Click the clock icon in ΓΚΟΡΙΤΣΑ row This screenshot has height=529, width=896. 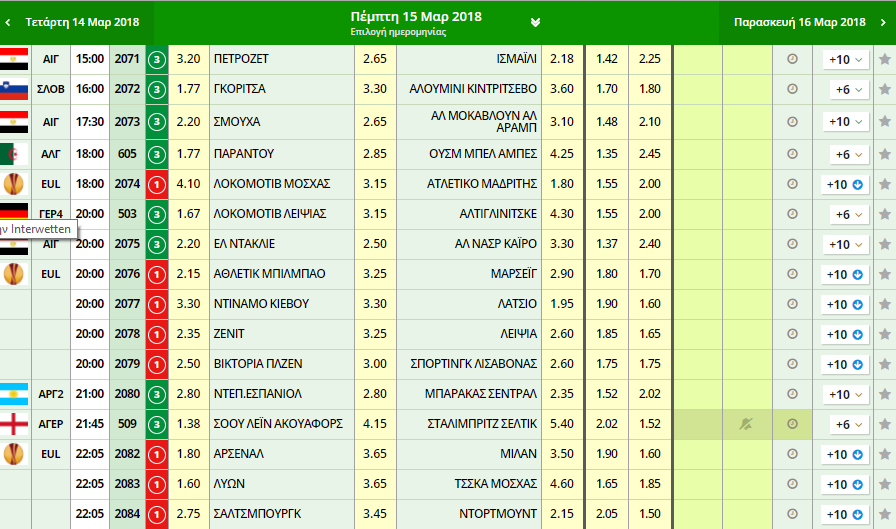(x=793, y=89)
